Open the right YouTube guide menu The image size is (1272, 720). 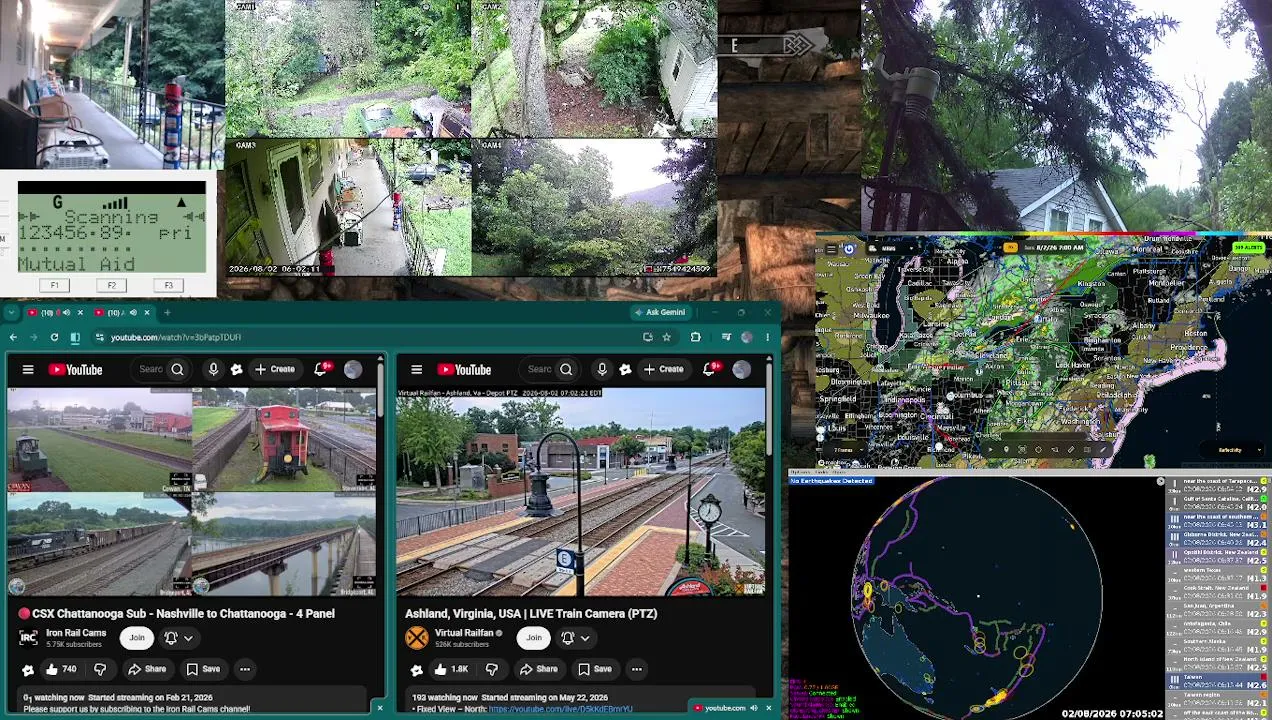[x=417, y=370]
